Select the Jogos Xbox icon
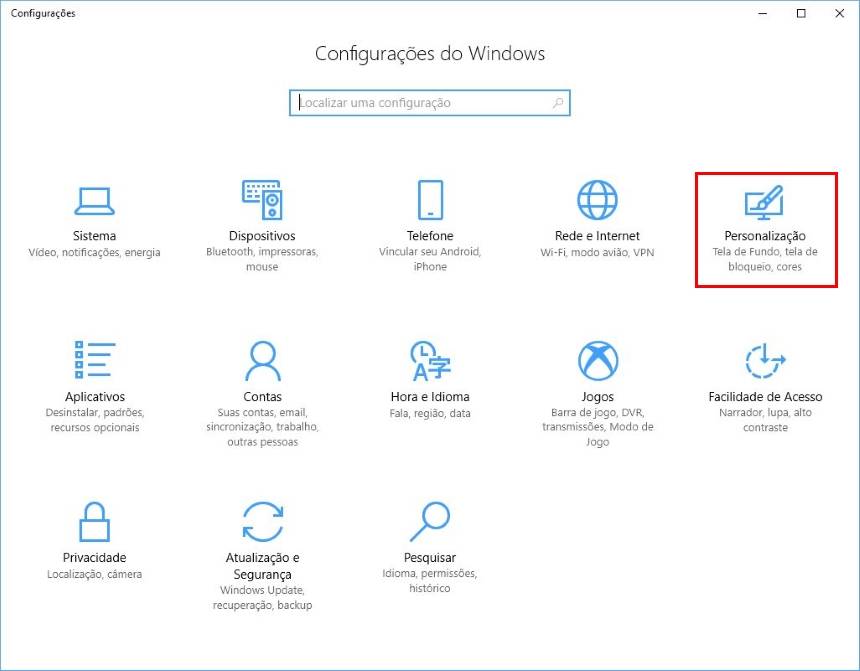The image size is (860, 671). click(597, 360)
